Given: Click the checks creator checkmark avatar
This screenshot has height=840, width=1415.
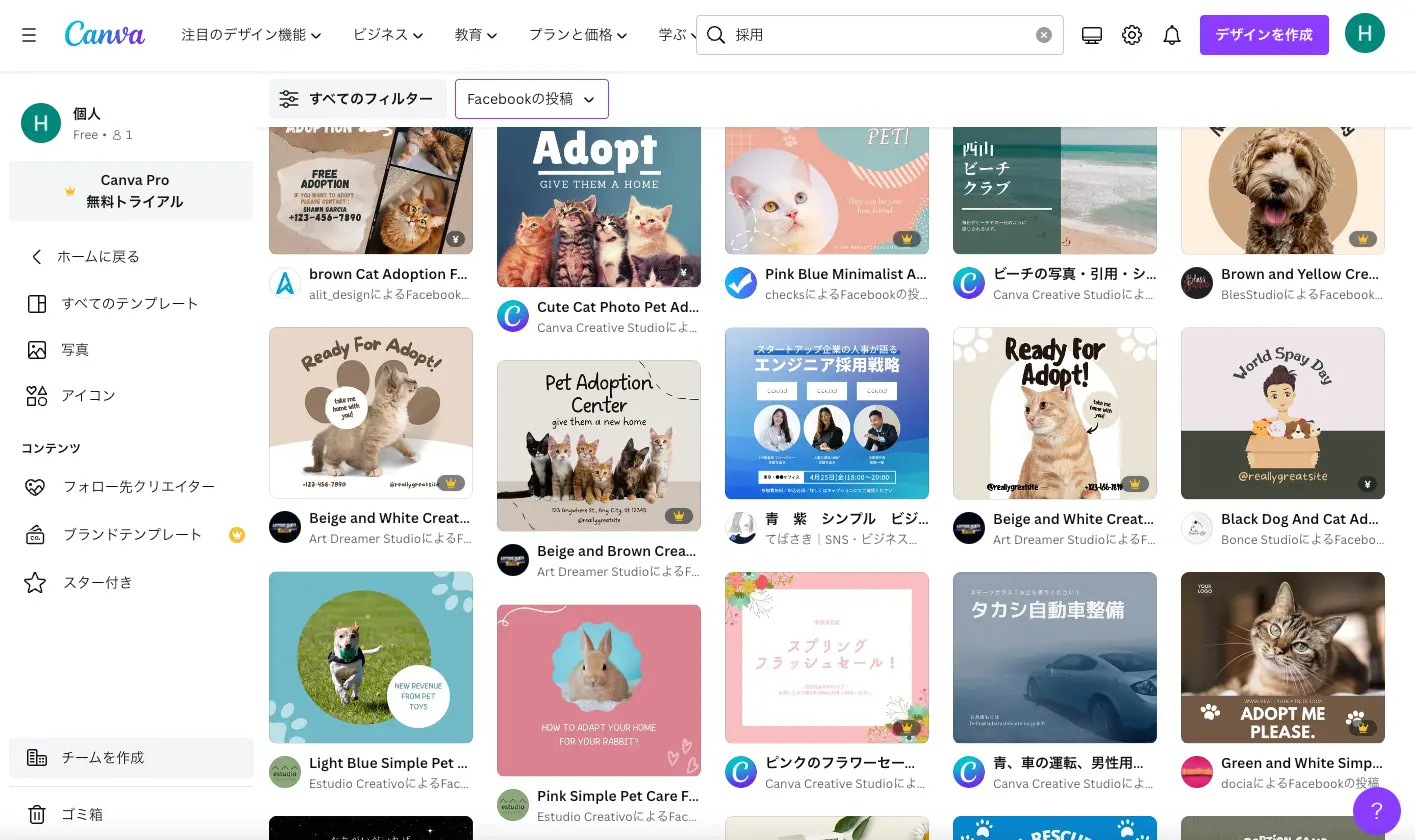Looking at the screenshot, I should pyautogui.click(x=741, y=283).
